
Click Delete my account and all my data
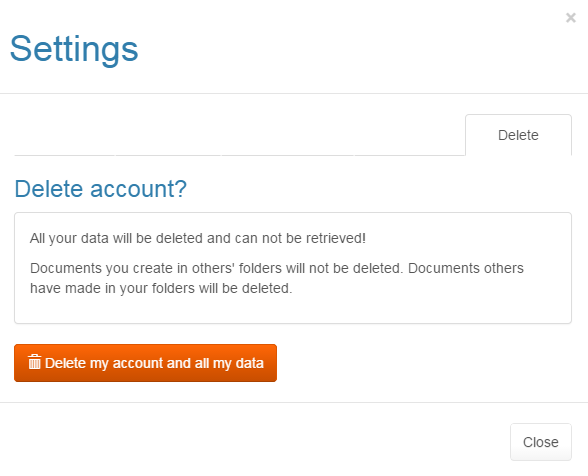146,363
